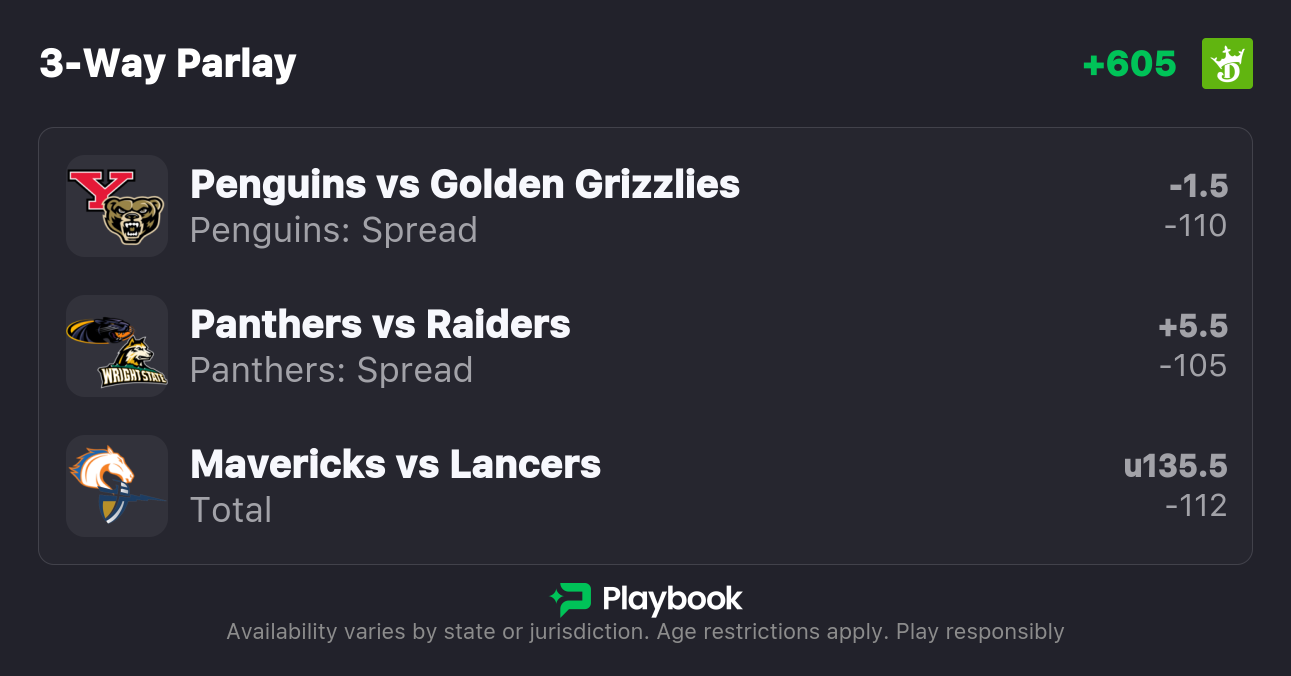The height and width of the screenshot is (676, 1291).
Task: Click the Panthers: Spread bet label
Action: click(x=331, y=370)
